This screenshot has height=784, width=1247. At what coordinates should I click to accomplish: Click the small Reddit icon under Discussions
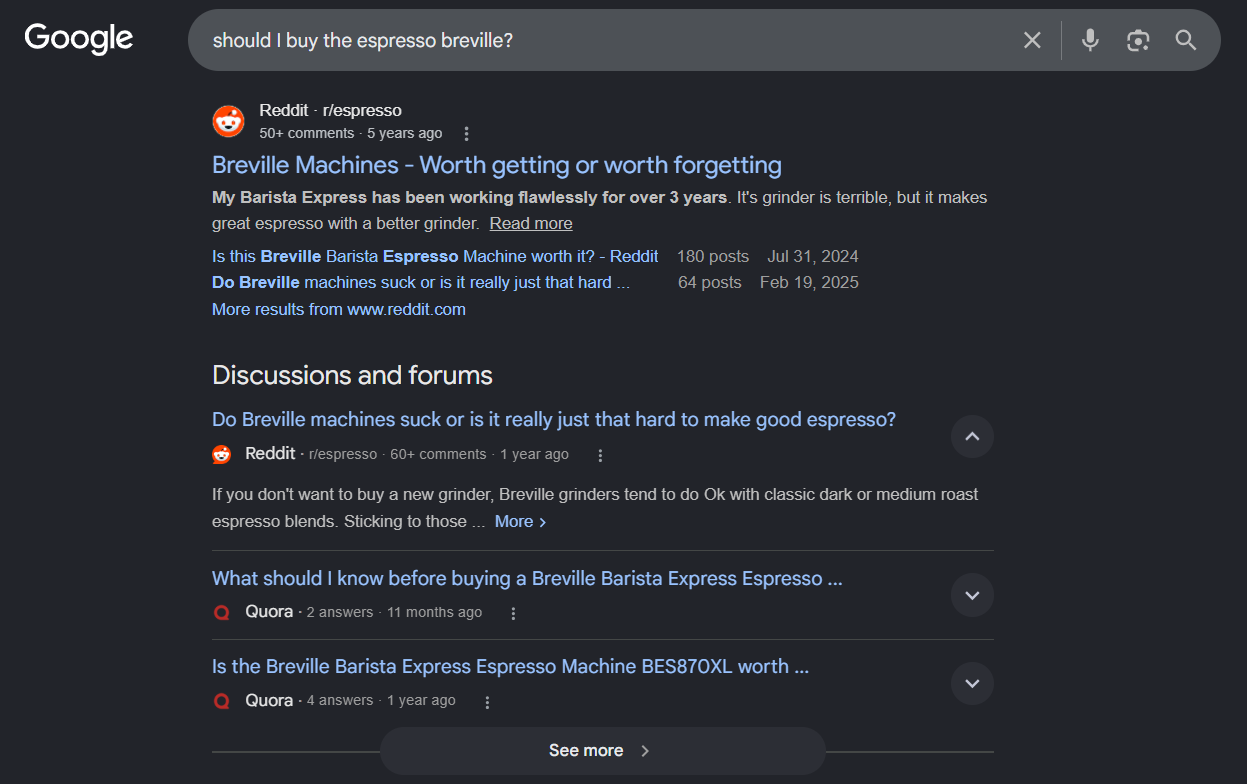pyautogui.click(x=222, y=455)
